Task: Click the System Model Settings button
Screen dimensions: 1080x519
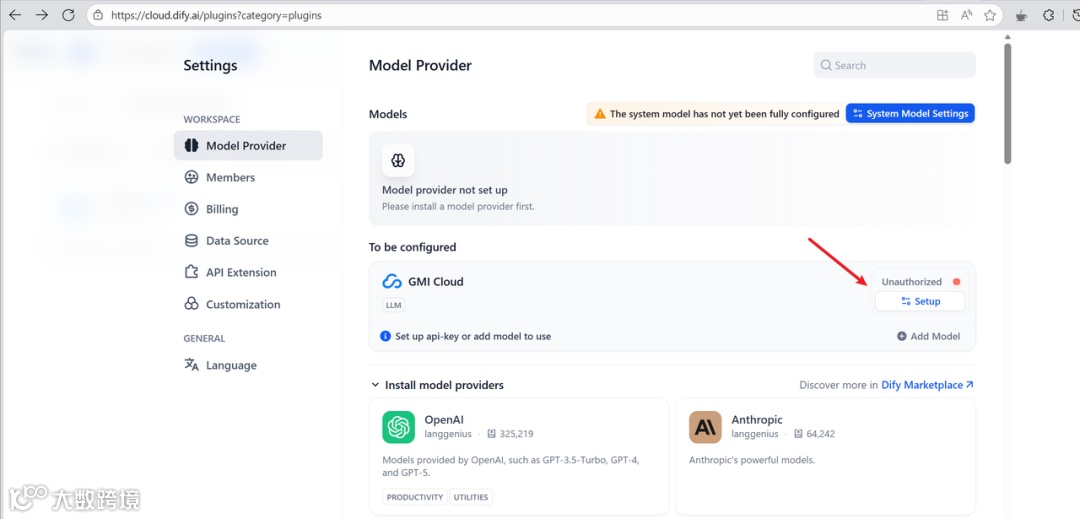Action: click(x=910, y=114)
